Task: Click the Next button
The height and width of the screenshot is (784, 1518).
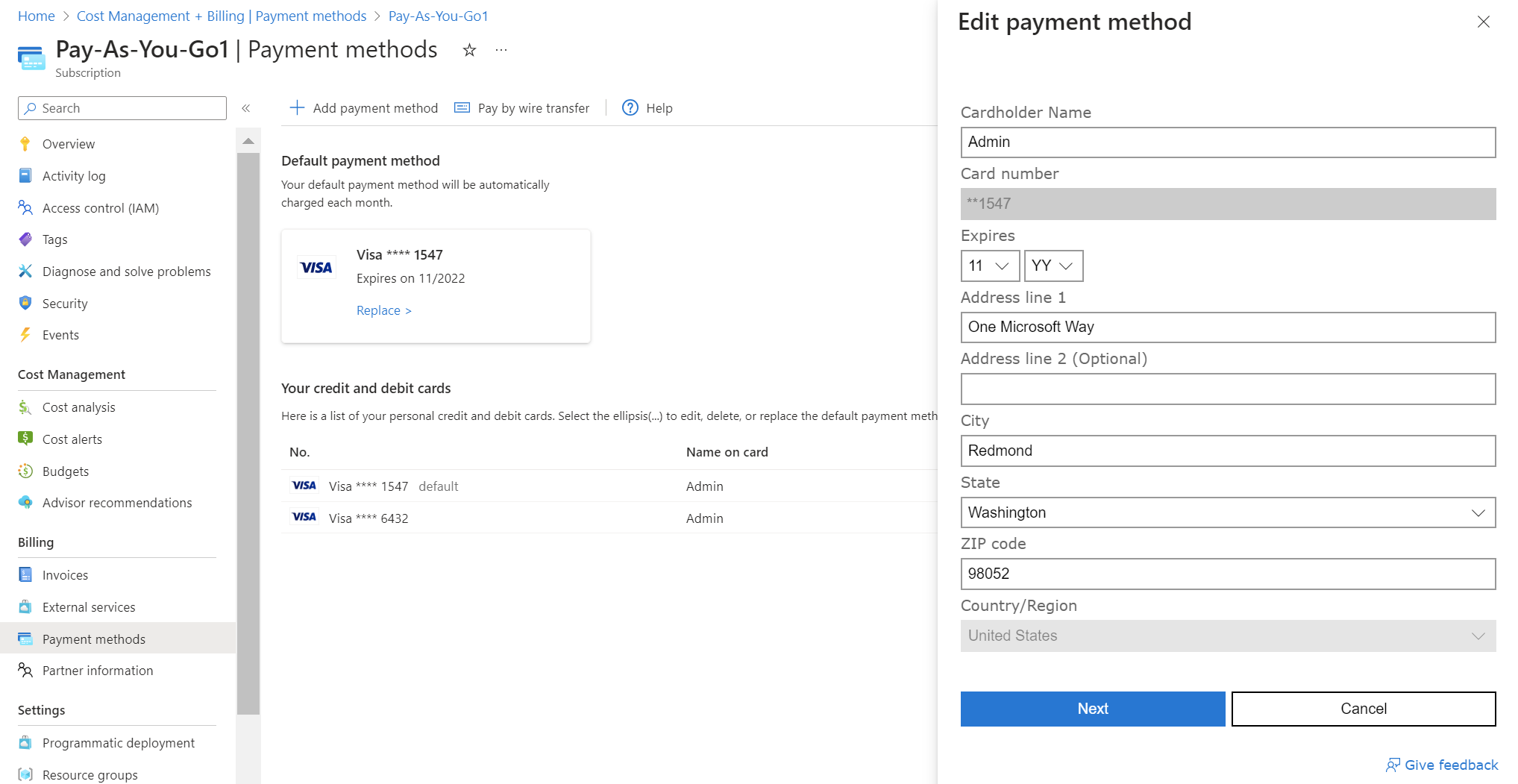Action: click(1092, 709)
